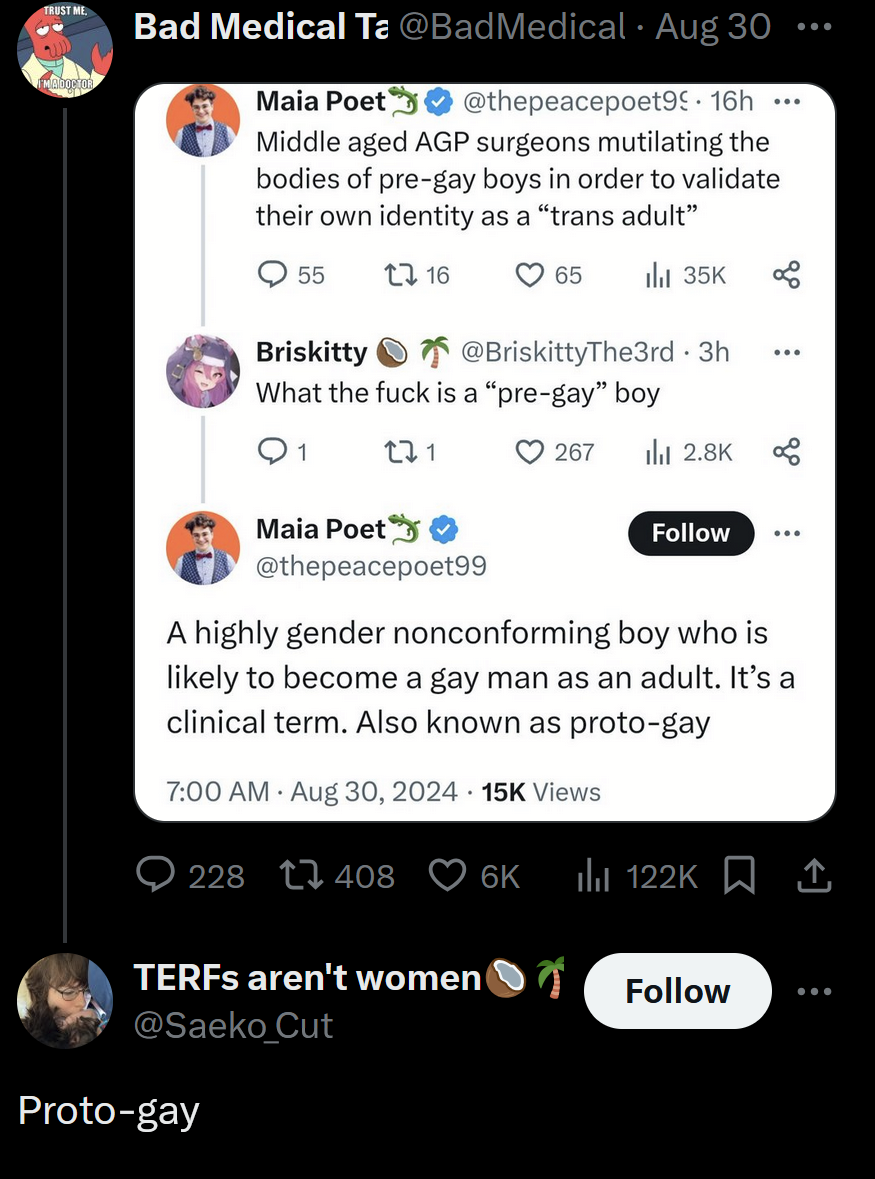This screenshot has height=1179, width=875.
Task: Repost the Bad Medical tweet
Action: [296, 876]
